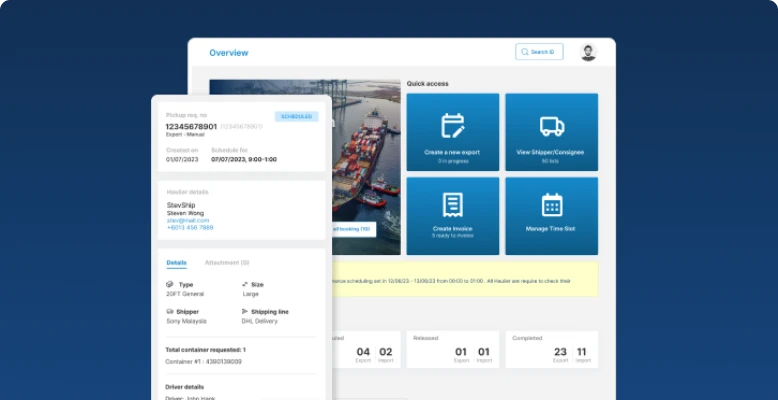Click the Quick access heading
This screenshot has width=778, height=400.
[428, 83]
